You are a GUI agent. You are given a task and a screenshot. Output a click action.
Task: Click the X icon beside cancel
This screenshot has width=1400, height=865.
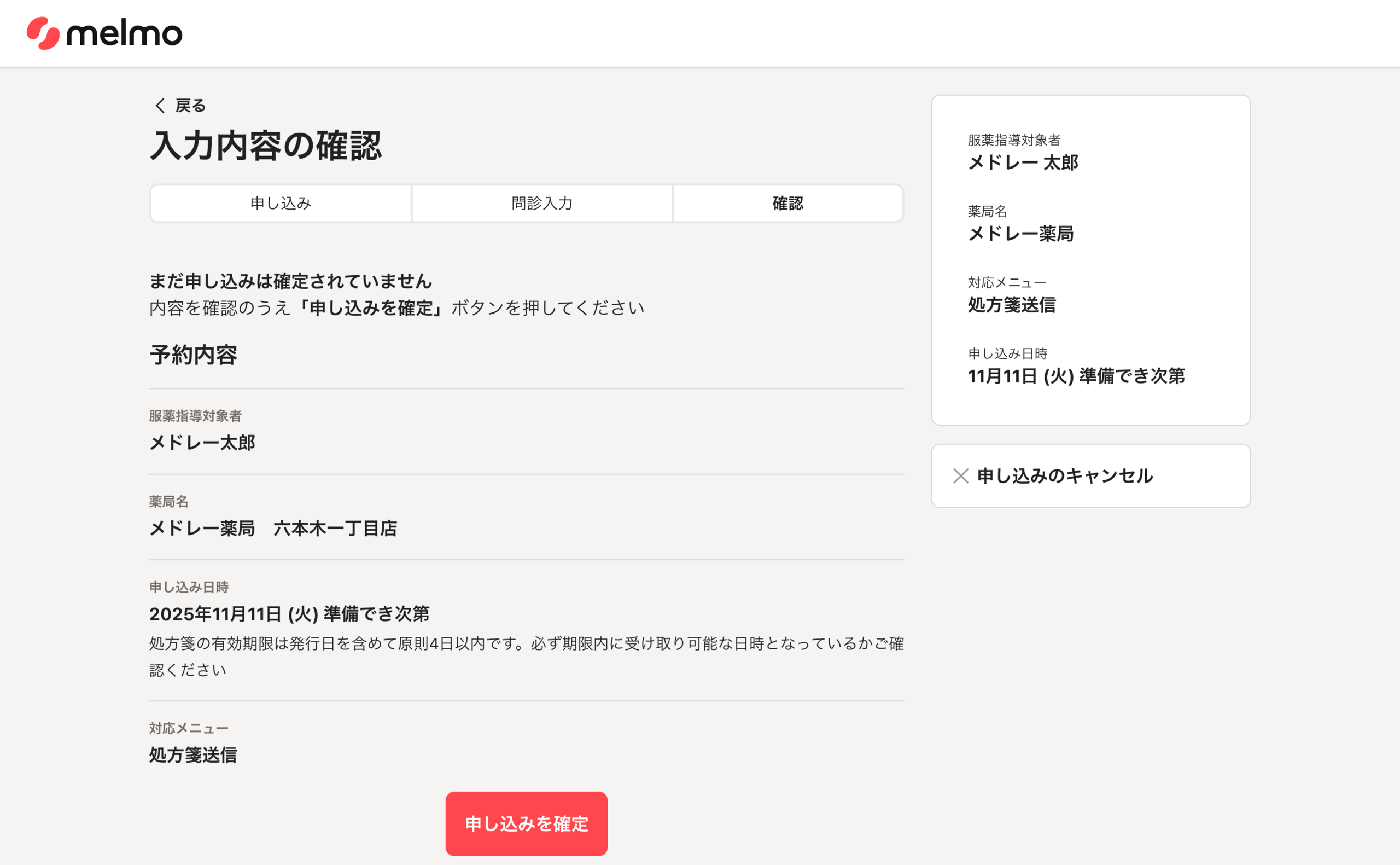960,476
